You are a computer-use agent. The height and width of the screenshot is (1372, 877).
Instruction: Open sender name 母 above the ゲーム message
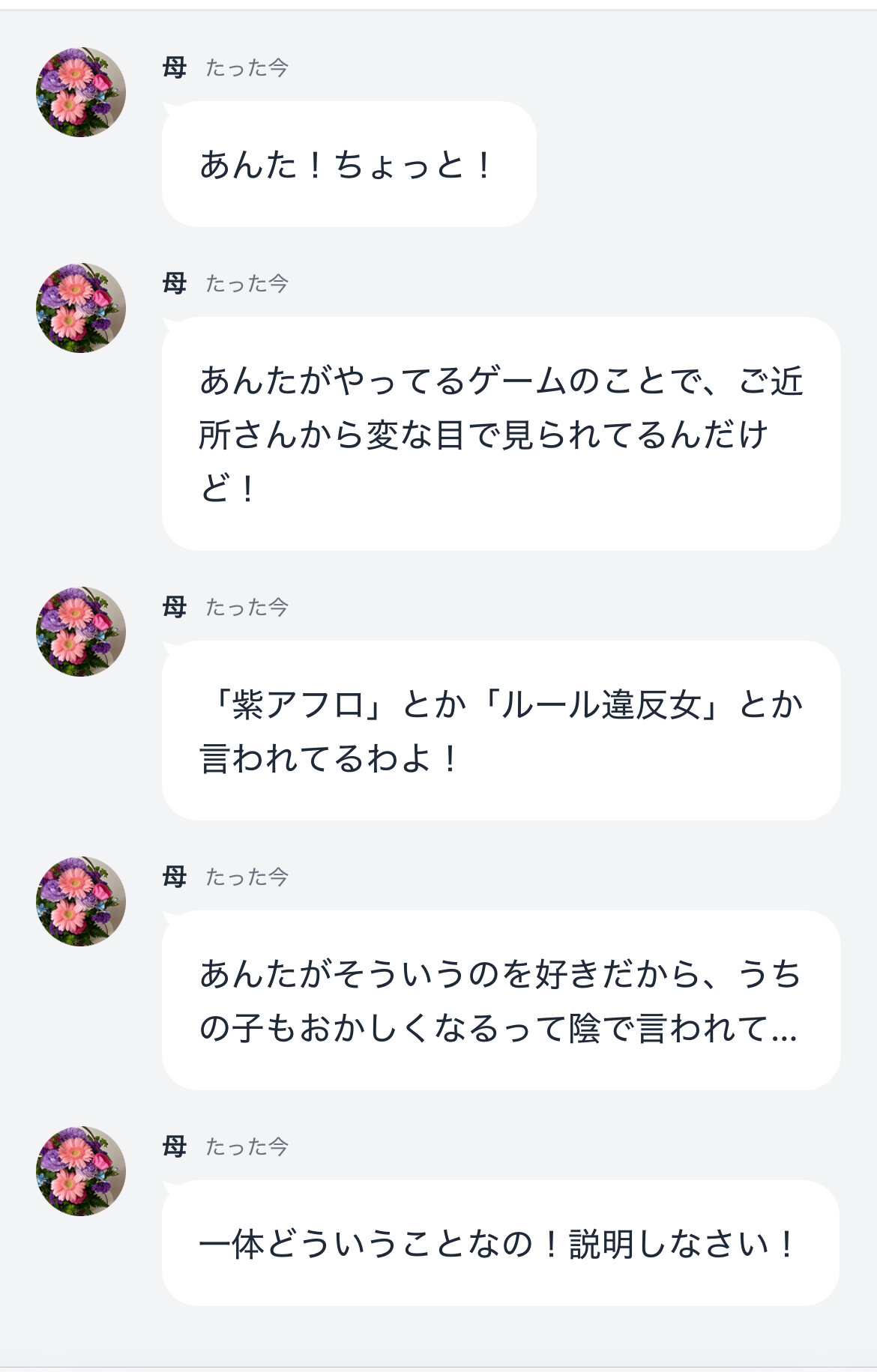click(175, 284)
